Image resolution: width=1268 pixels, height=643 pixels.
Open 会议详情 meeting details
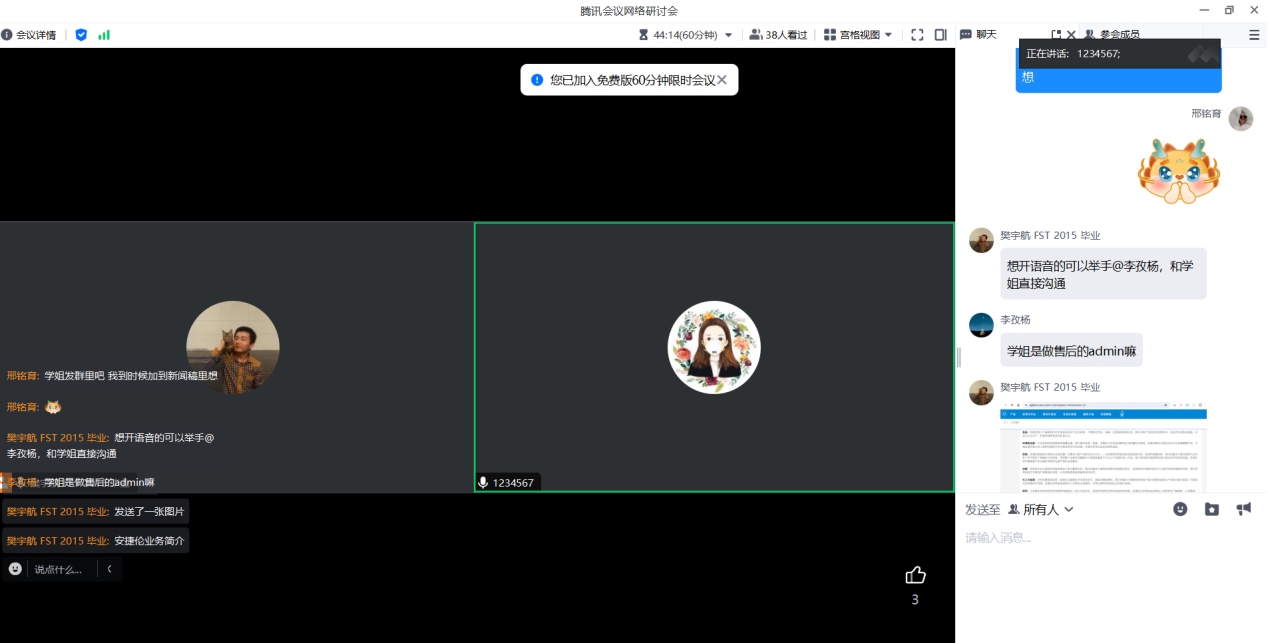tap(29, 35)
